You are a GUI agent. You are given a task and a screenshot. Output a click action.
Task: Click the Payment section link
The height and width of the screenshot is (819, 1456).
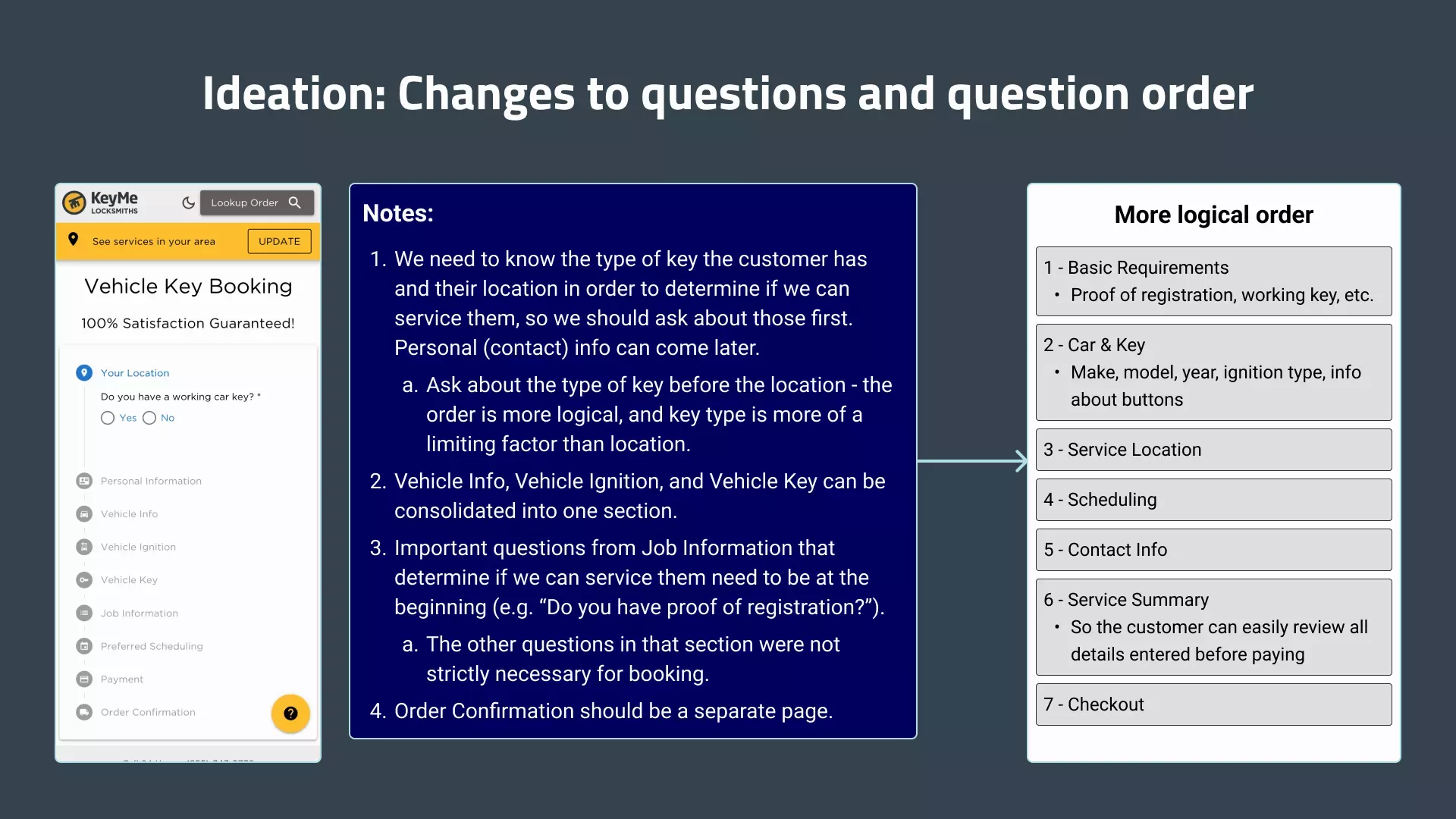click(121, 679)
